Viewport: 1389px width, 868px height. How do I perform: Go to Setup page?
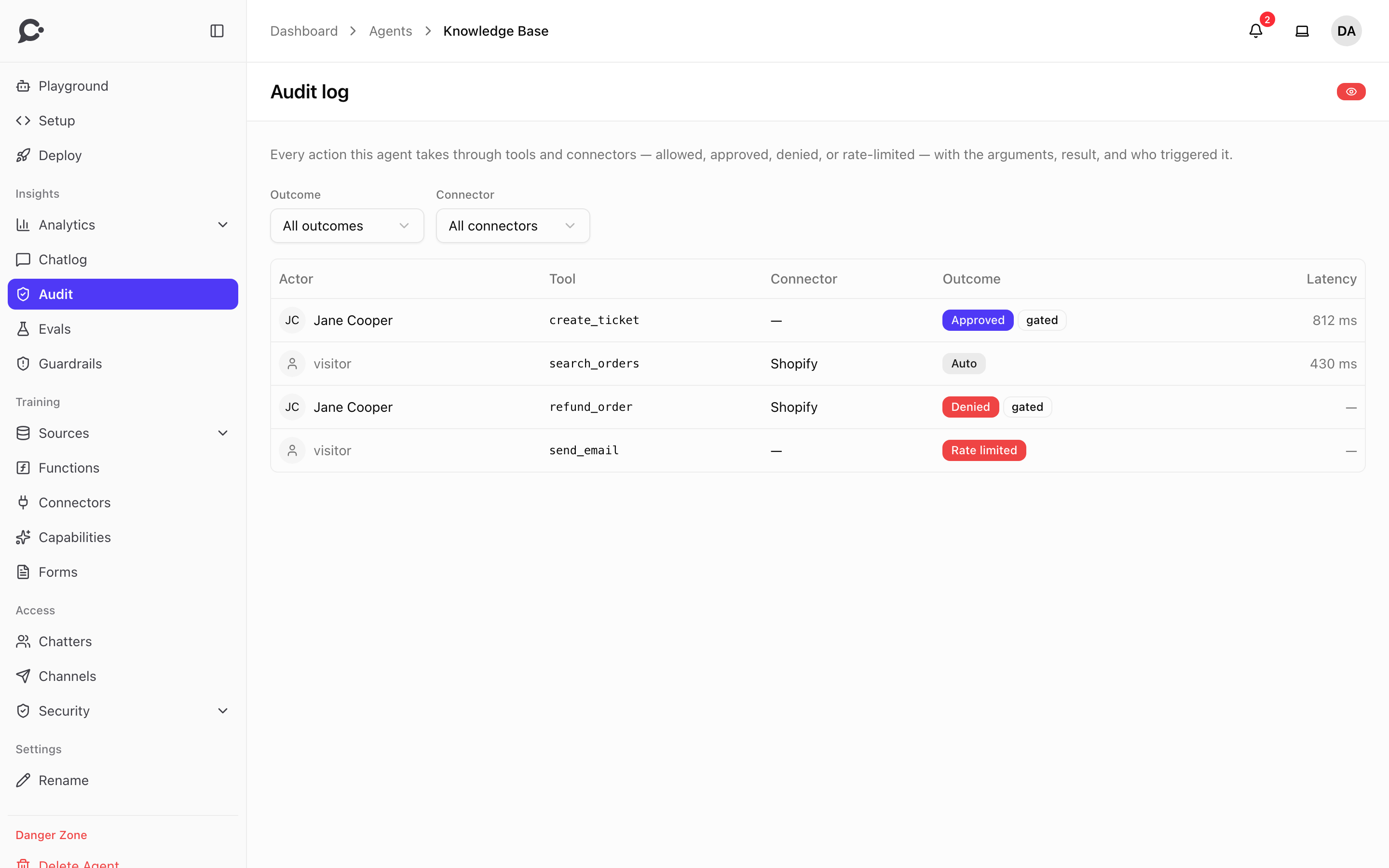tap(123, 121)
